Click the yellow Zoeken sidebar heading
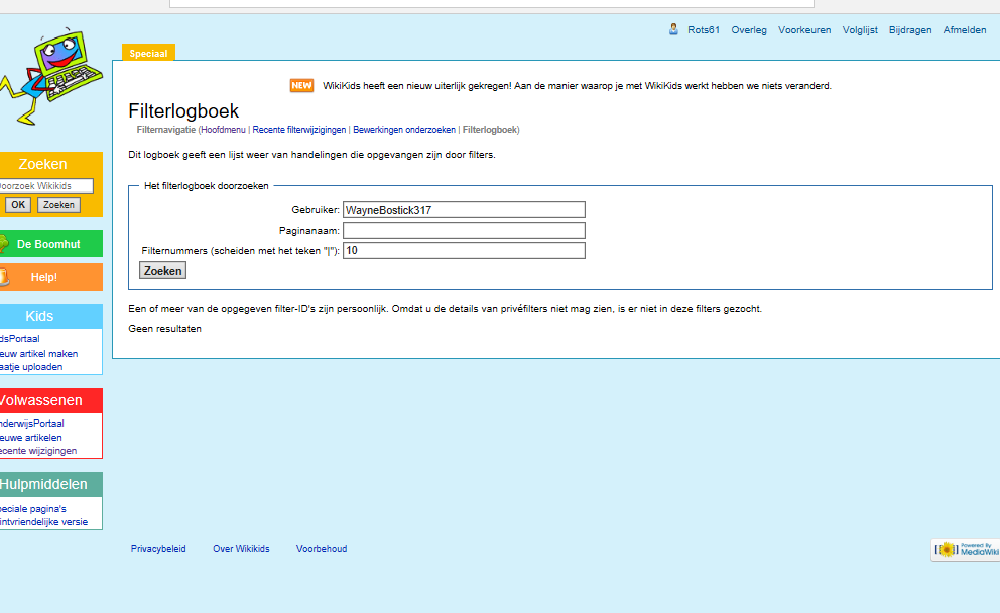The height and width of the screenshot is (613, 1000). pyautogui.click(x=43, y=164)
